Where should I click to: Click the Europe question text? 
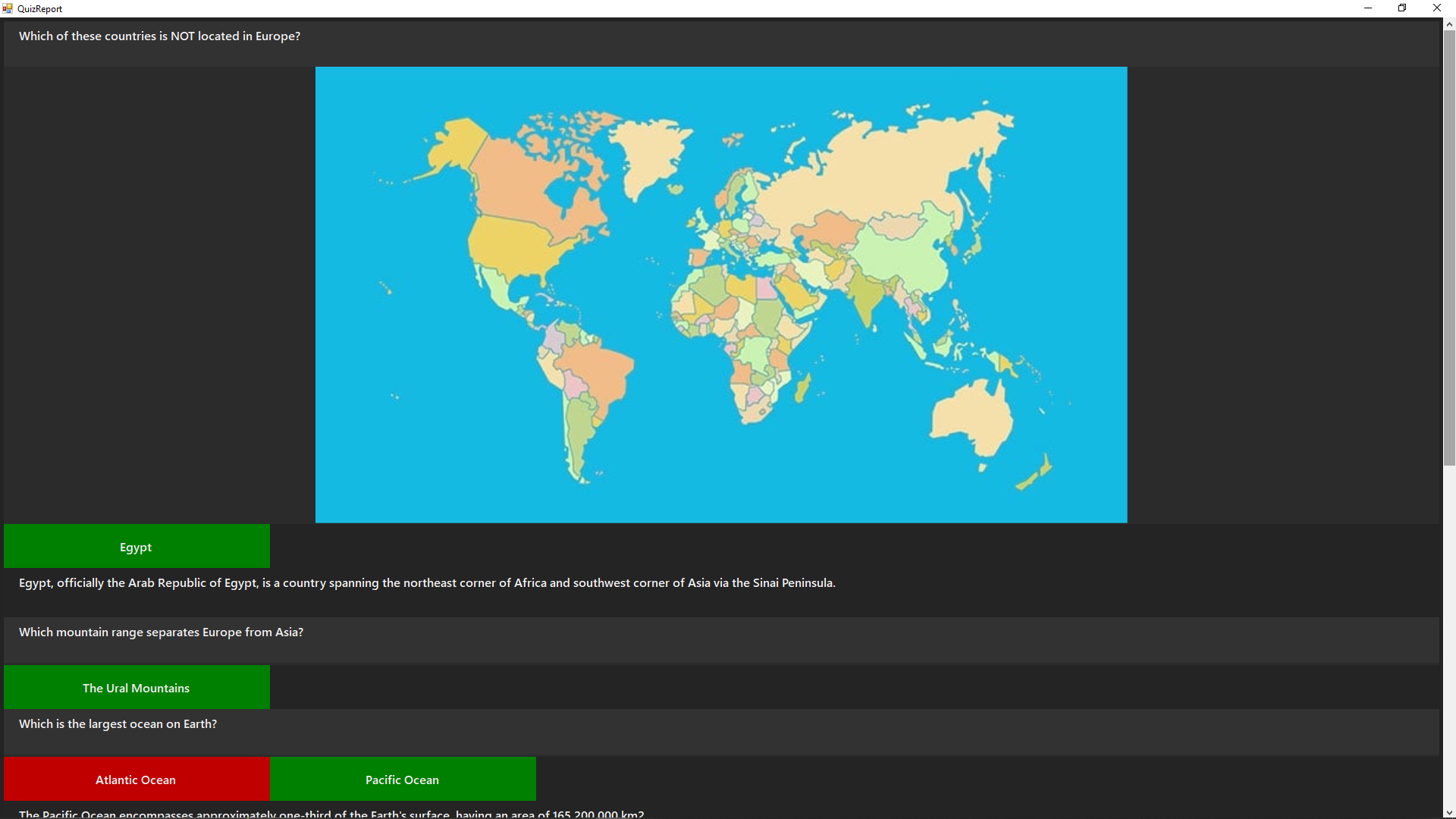tap(159, 36)
